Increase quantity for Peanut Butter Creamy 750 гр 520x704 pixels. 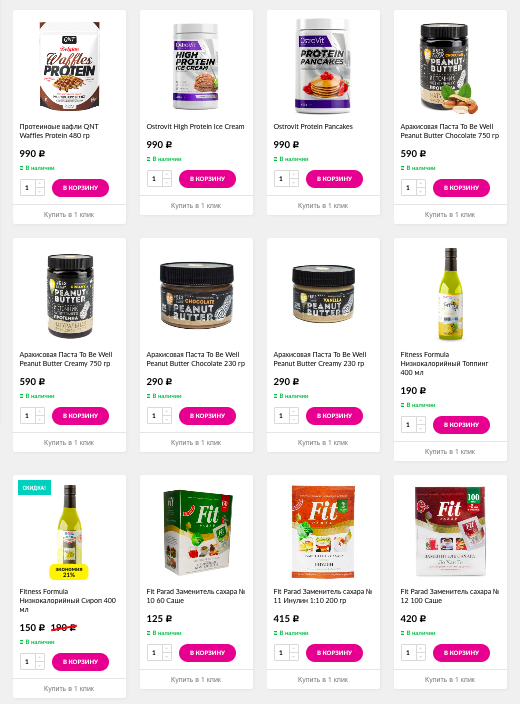40,411
